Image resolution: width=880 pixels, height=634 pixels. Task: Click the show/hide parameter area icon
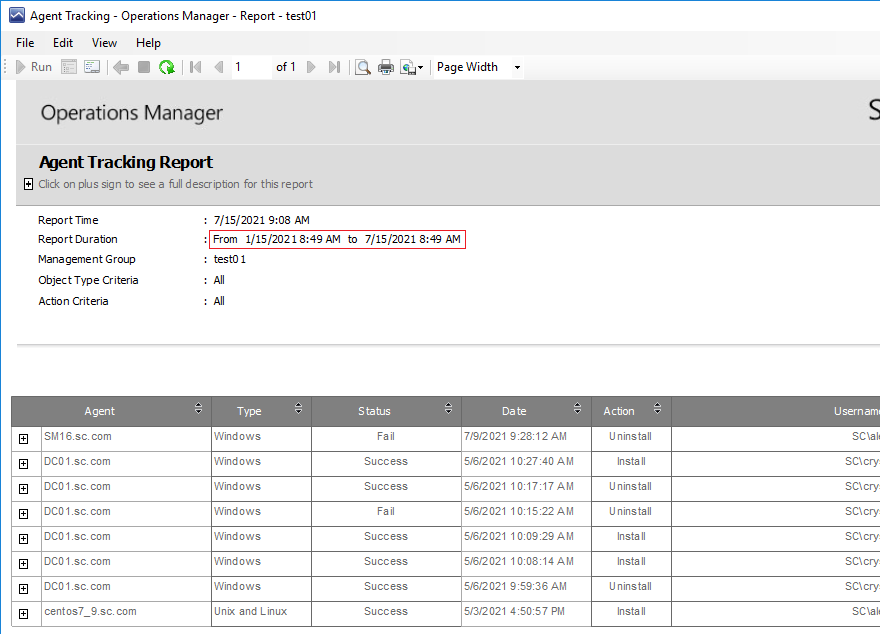click(x=69, y=67)
